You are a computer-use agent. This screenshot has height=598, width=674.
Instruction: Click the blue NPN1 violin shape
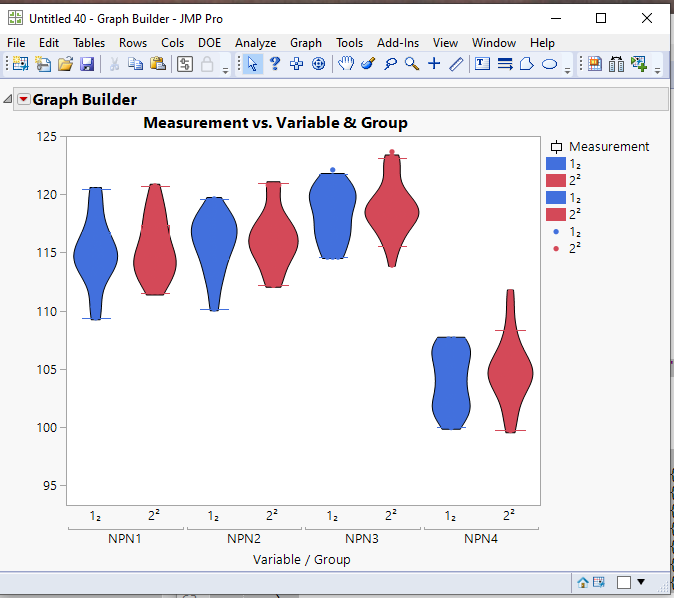pos(95,255)
